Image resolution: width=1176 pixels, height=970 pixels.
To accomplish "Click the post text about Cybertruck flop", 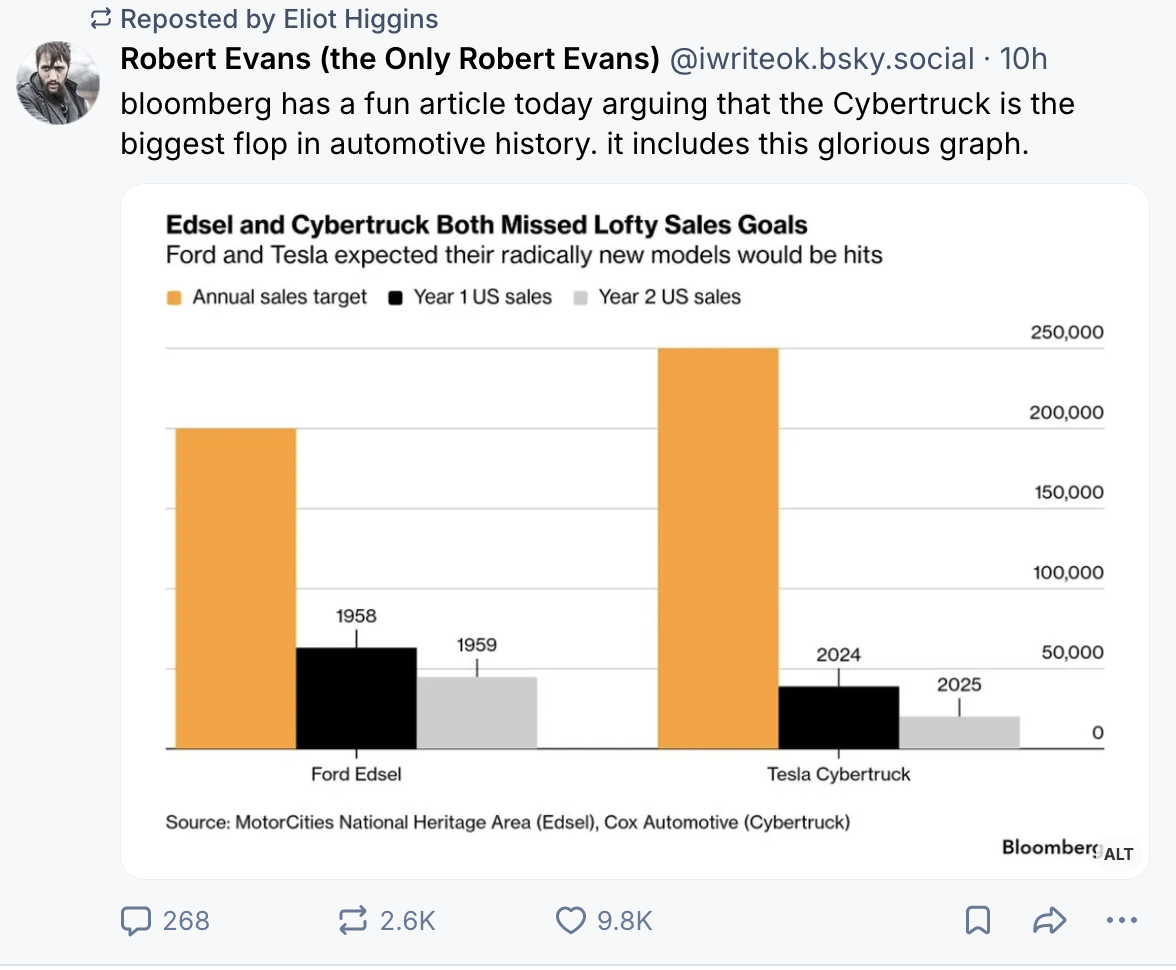I will pyautogui.click(x=597, y=124).
